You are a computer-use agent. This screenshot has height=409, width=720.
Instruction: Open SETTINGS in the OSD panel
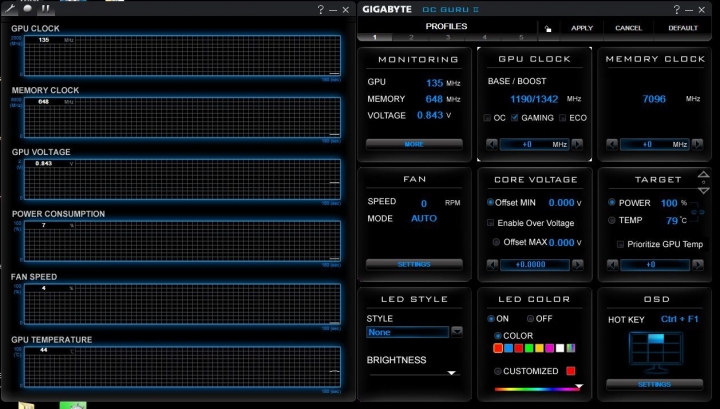[655, 384]
